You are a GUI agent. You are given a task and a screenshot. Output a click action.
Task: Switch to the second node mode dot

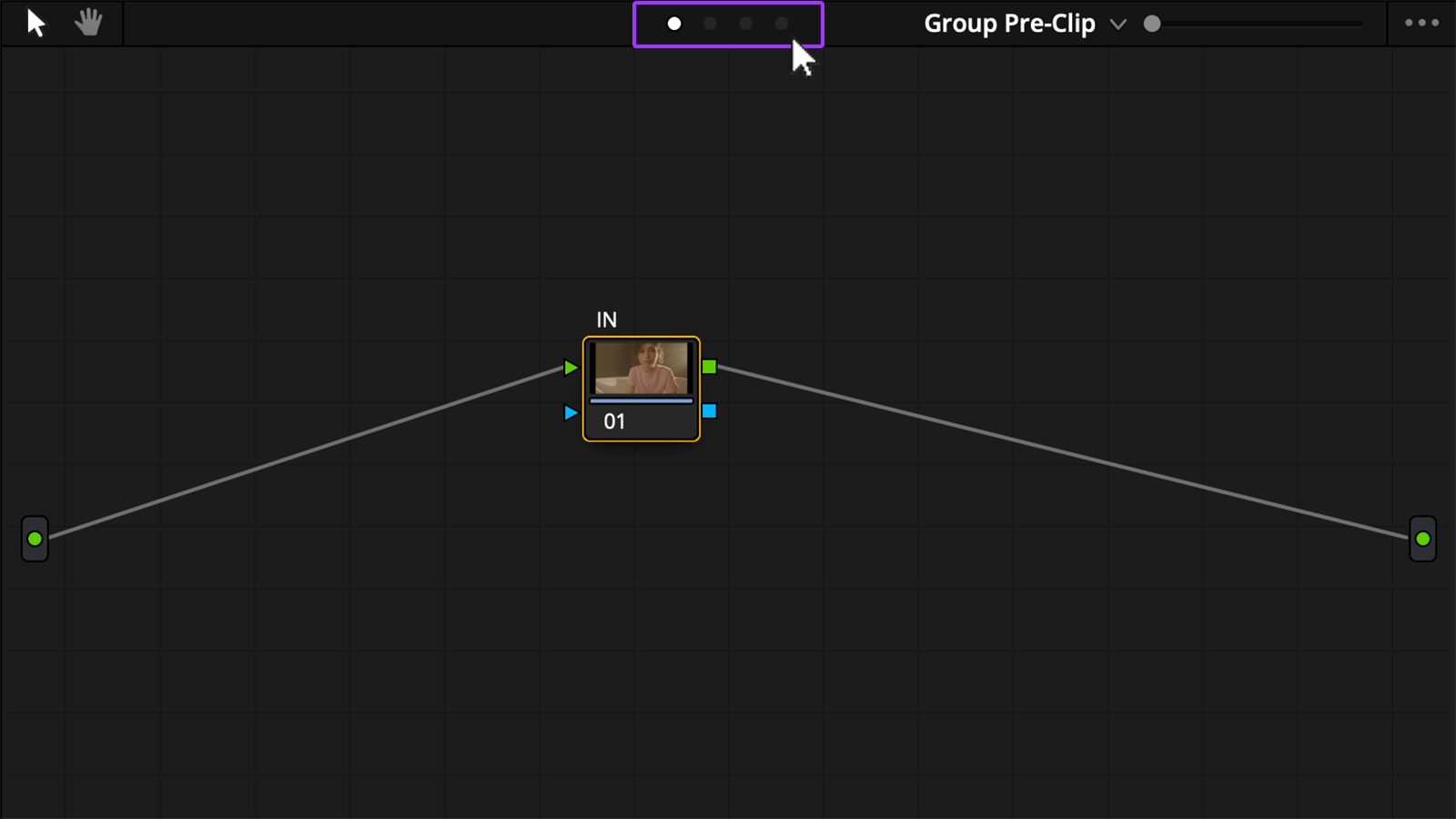710,24
